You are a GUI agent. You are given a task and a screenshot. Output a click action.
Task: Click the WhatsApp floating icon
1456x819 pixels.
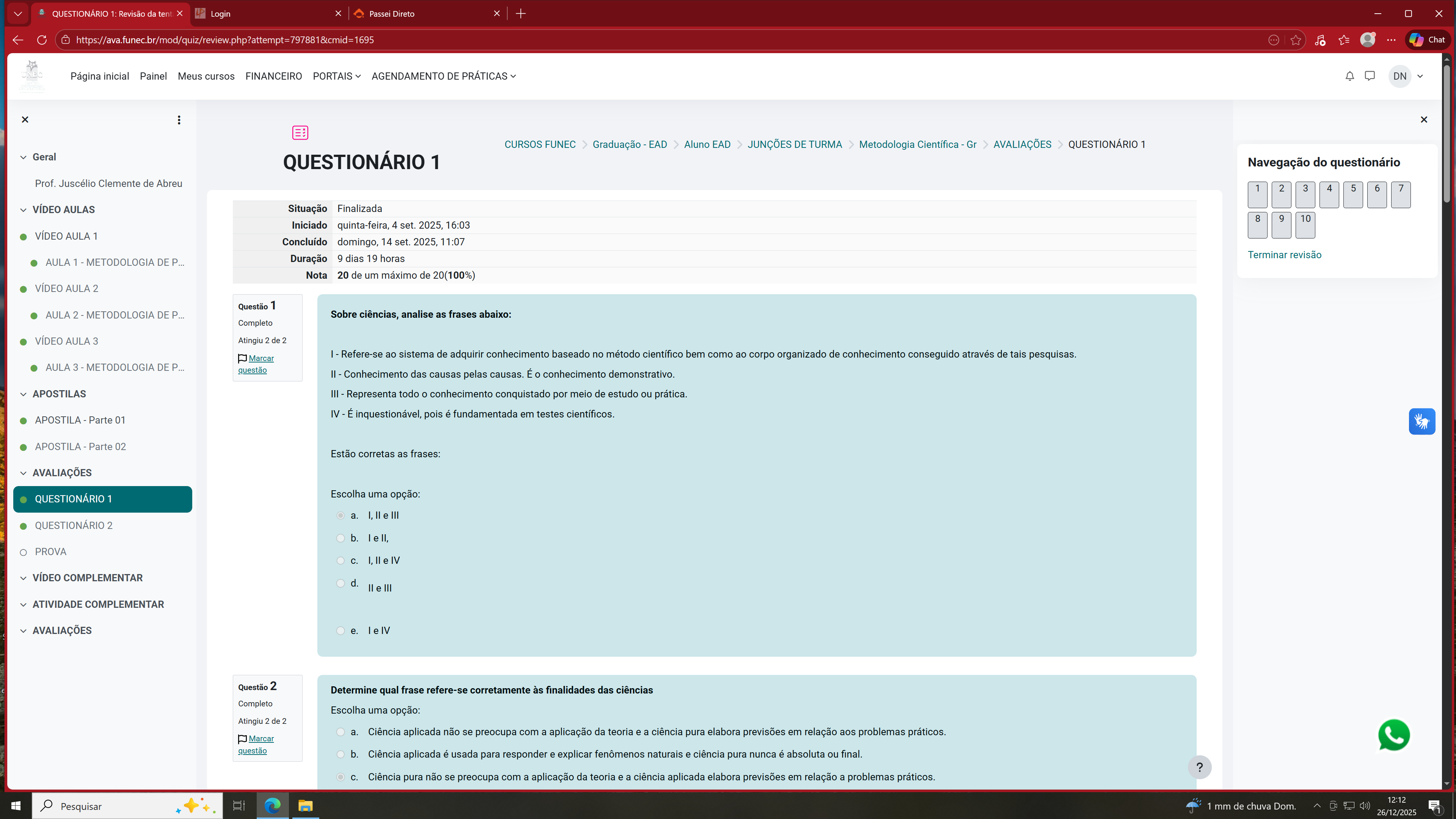pos(1393,735)
